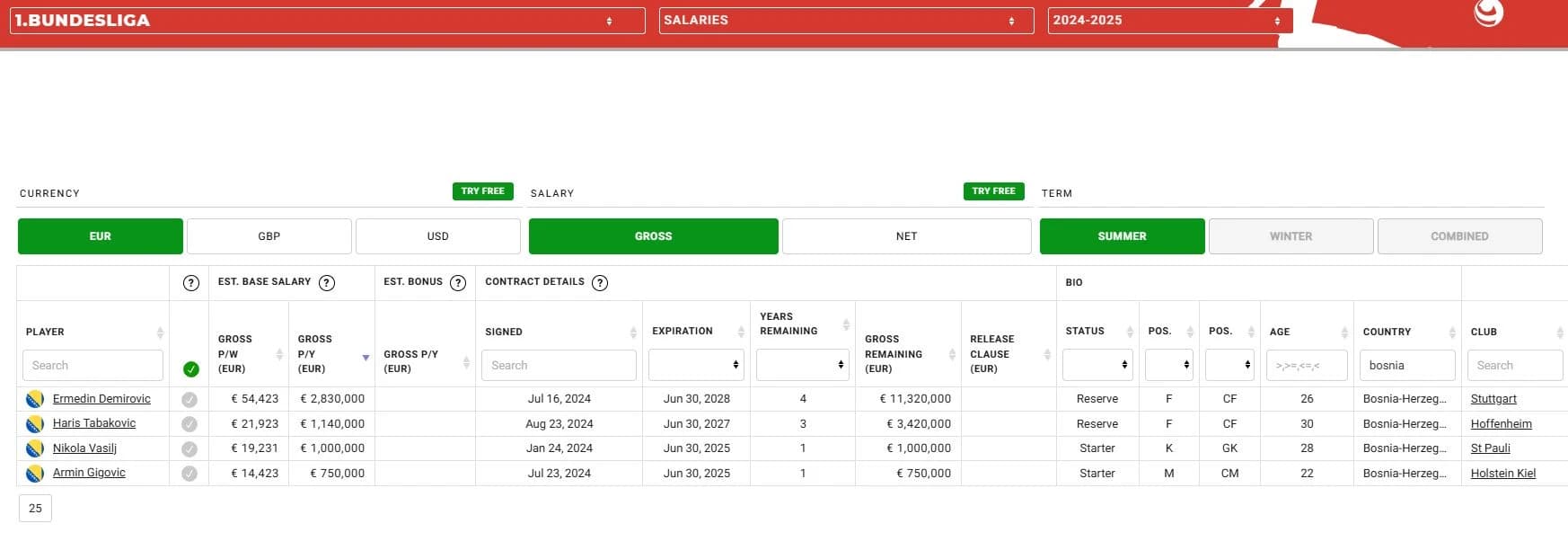Click grey verification check in Demirovic row
The width and height of the screenshot is (1568, 550).
pos(189,400)
